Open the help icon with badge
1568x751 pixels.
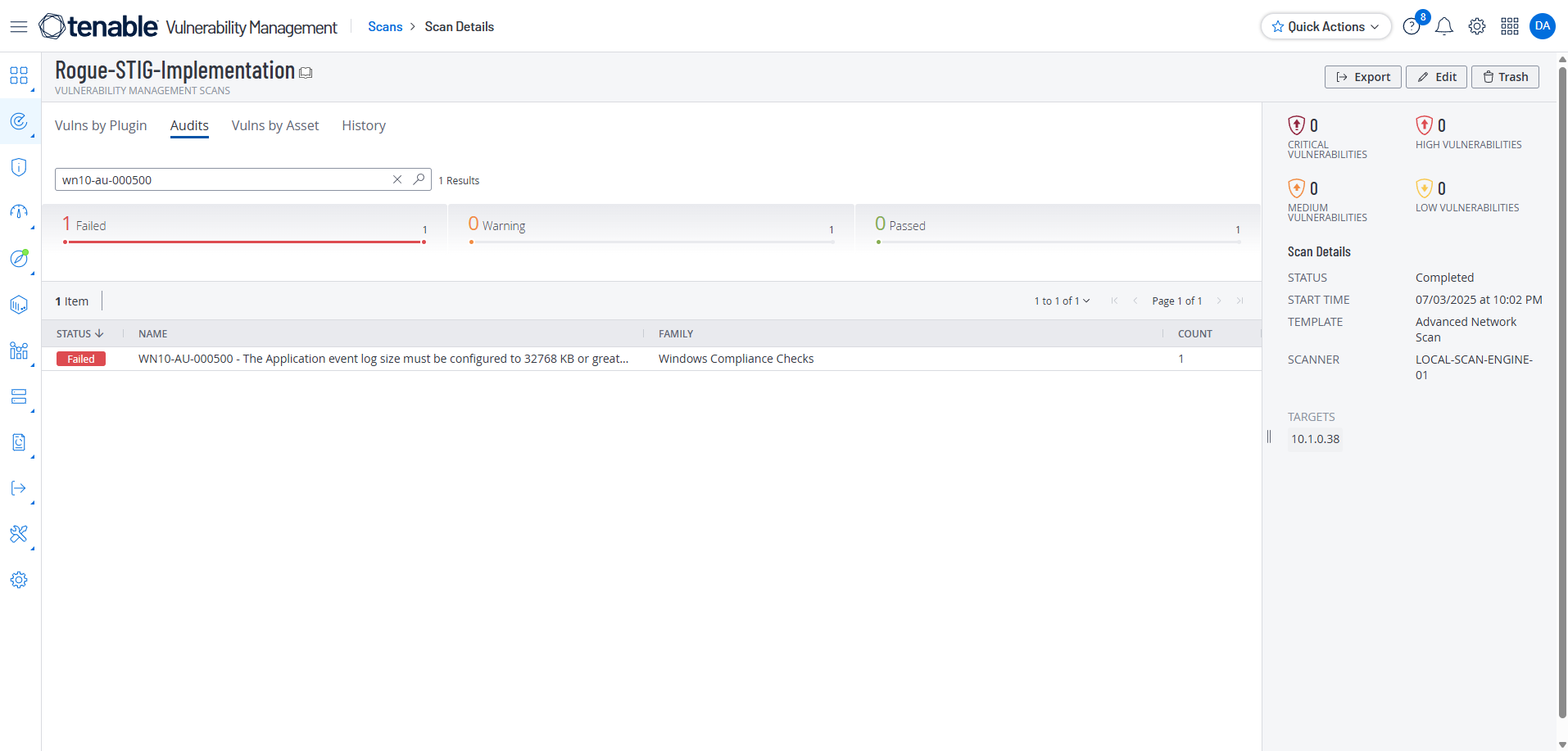[x=1412, y=27]
